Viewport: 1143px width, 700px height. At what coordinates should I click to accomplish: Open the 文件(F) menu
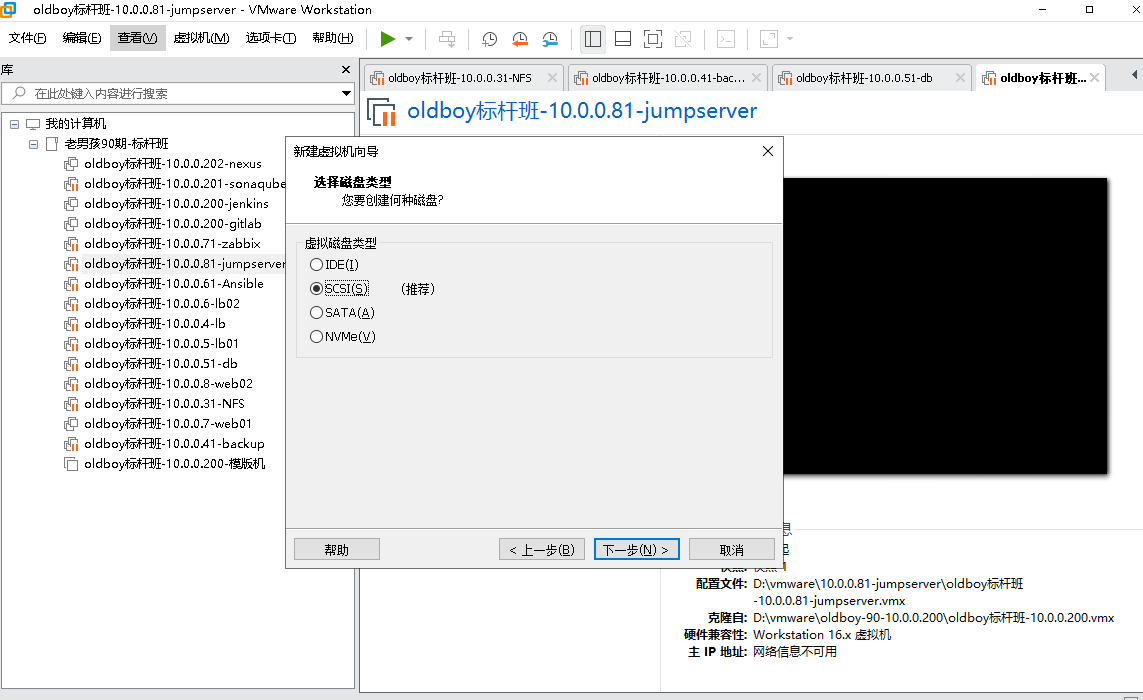click(28, 38)
